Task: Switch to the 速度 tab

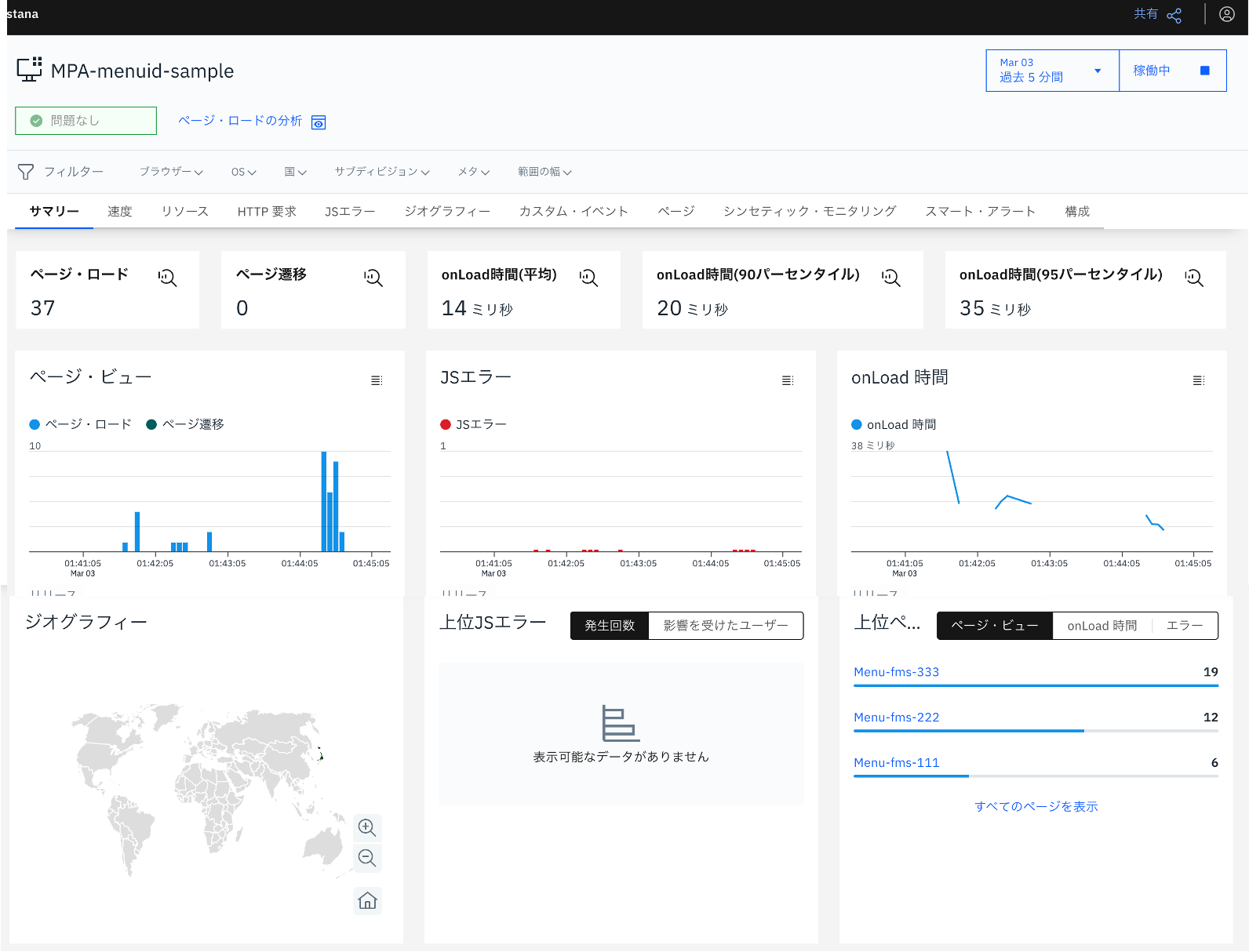Action: 120,212
